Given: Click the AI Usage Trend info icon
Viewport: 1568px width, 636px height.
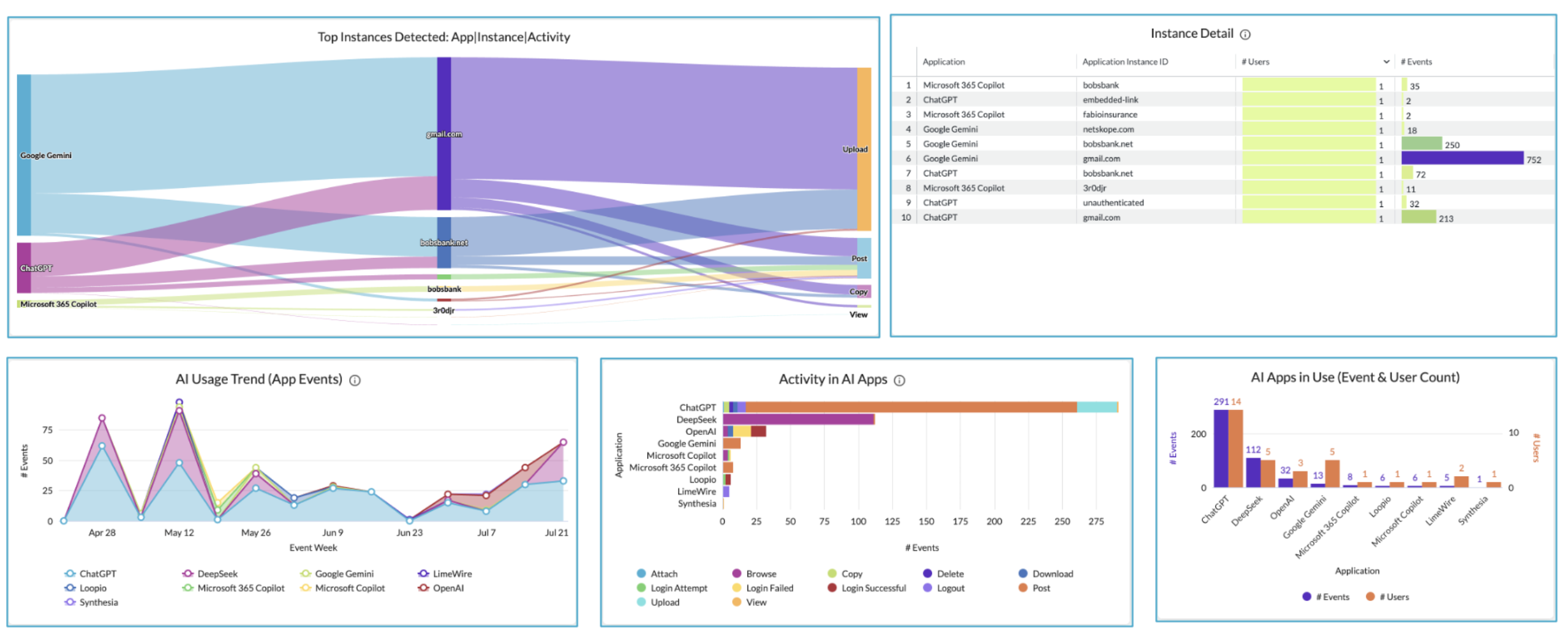Looking at the screenshot, I should tap(355, 380).
